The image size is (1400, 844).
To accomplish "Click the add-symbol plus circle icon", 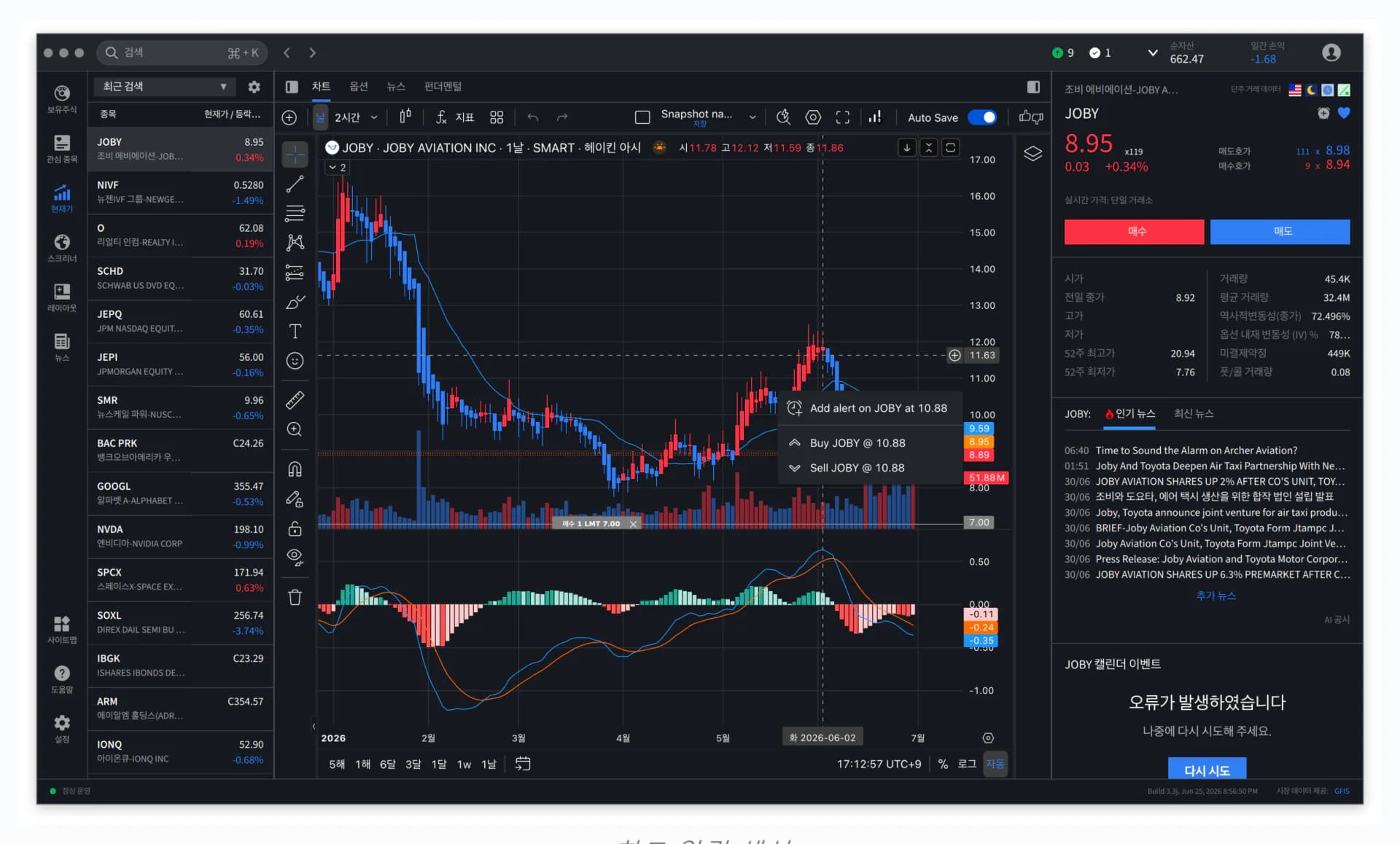I will (x=289, y=117).
